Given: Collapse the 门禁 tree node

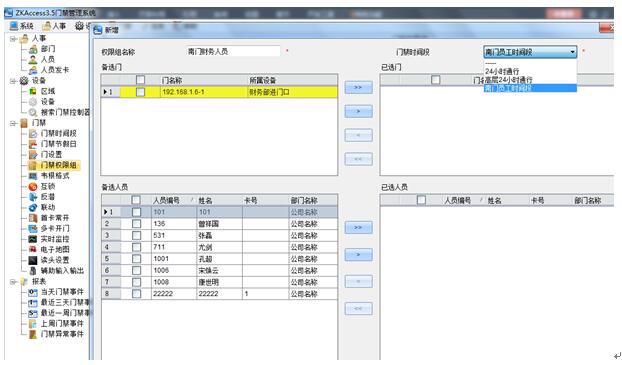Looking at the screenshot, I should click(13, 123).
